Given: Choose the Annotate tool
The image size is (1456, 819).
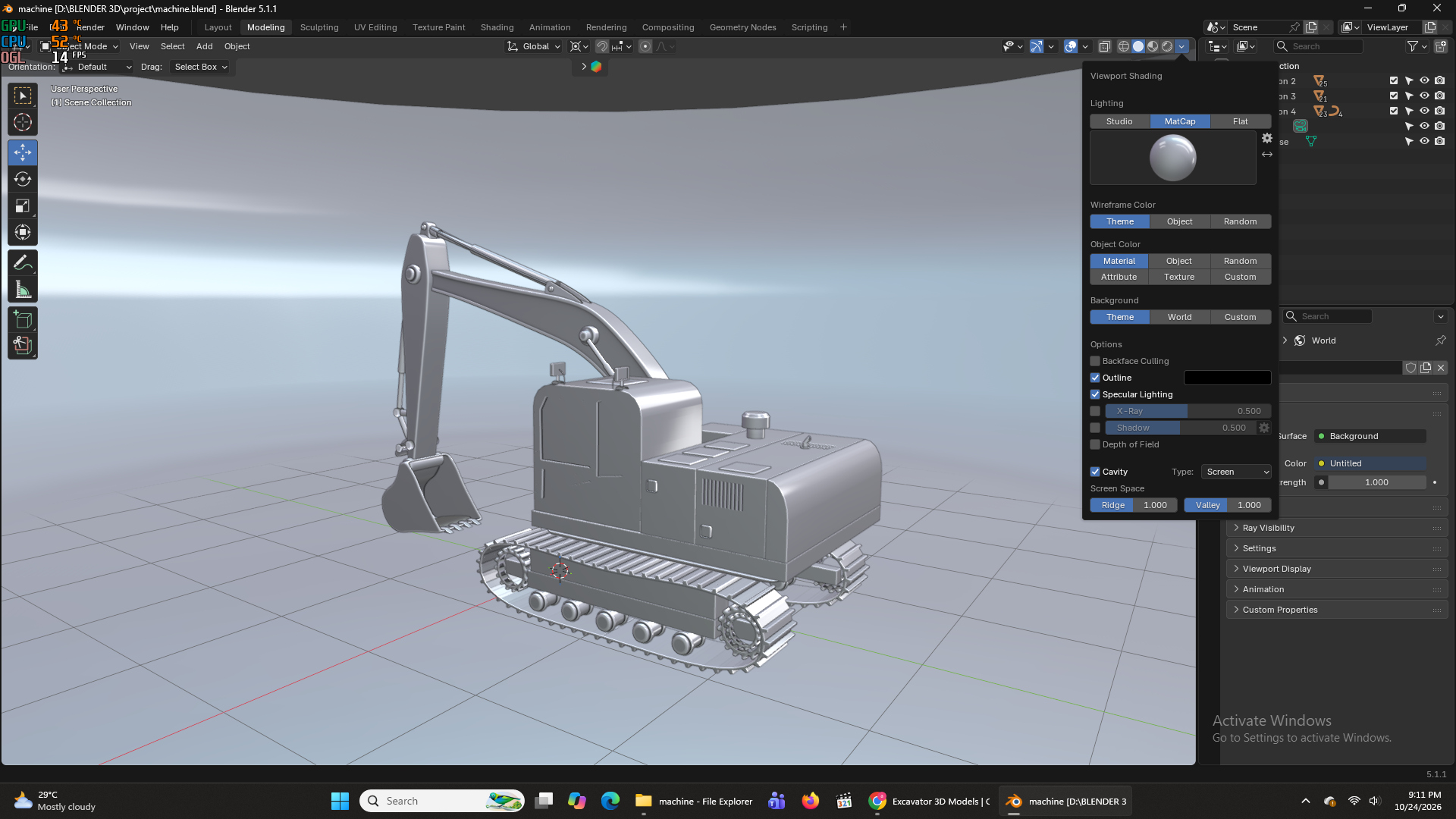Looking at the screenshot, I should 23,262.
